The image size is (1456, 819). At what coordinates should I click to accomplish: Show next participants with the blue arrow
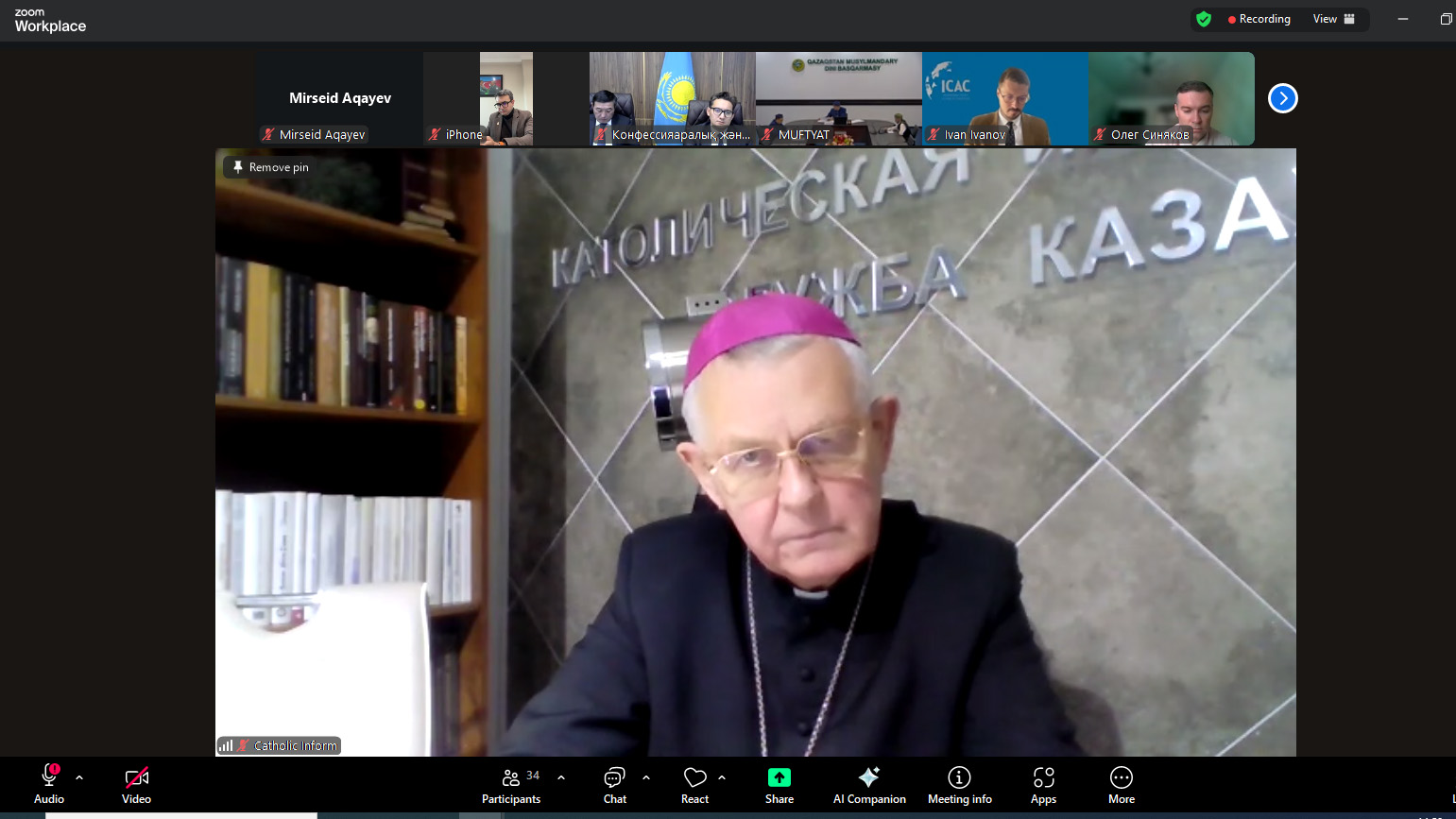coord(1282,98)
